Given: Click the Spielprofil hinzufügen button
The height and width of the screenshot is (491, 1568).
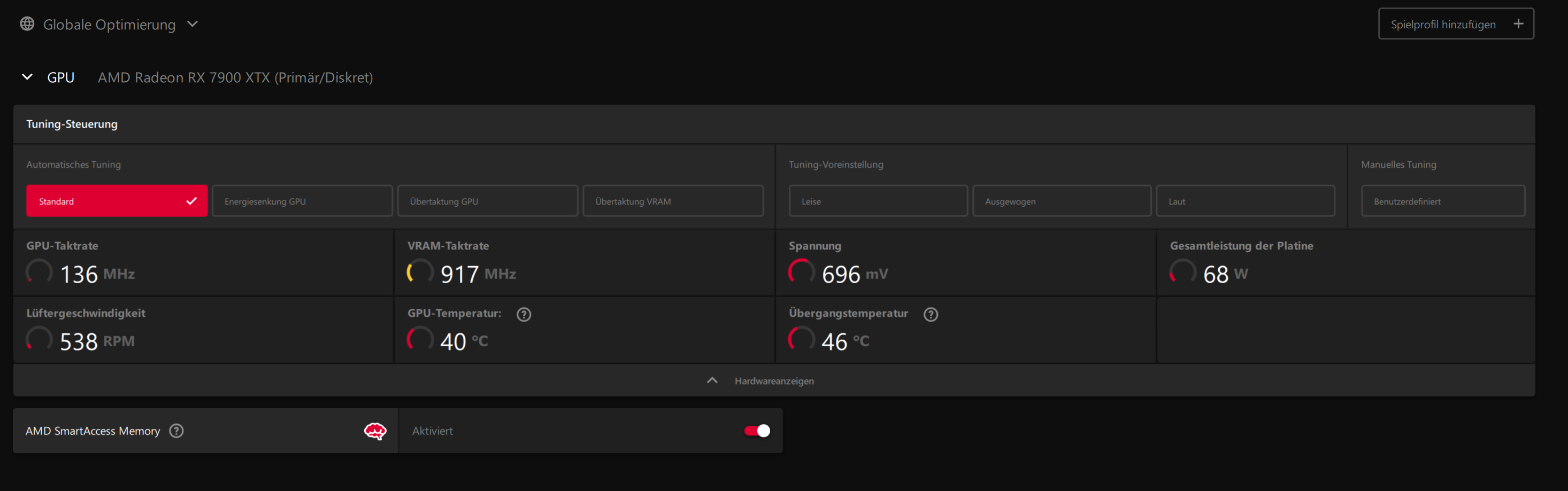Looking at the screenshot, I should 1455,24.
